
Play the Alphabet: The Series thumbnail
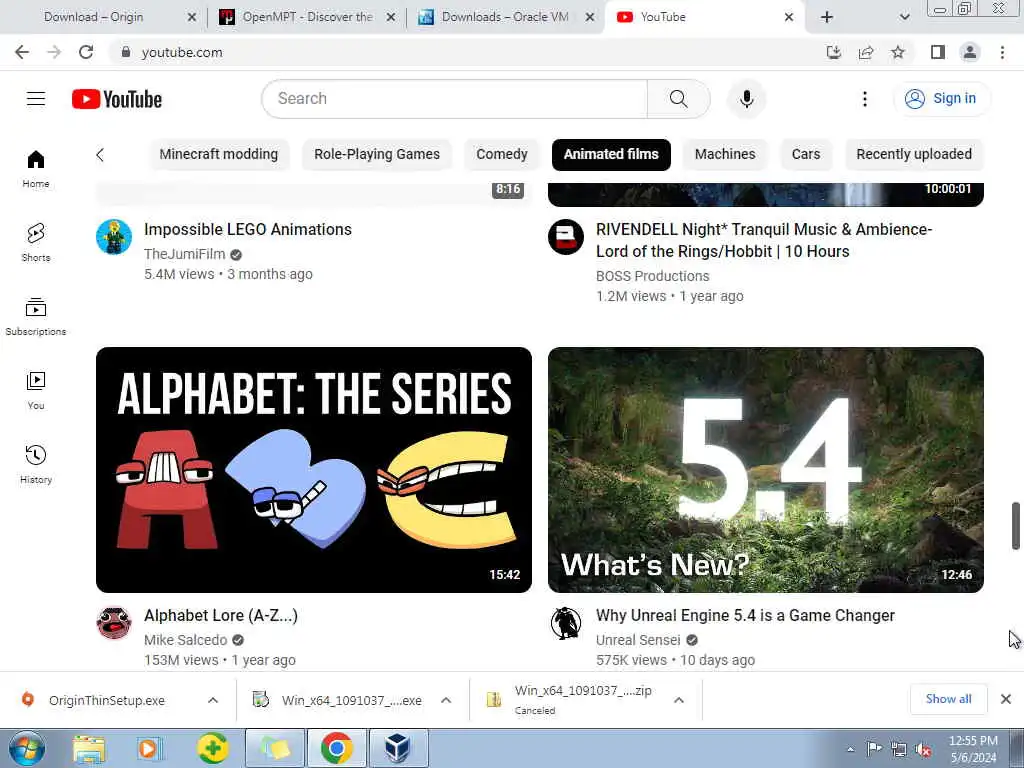point(313,470)
